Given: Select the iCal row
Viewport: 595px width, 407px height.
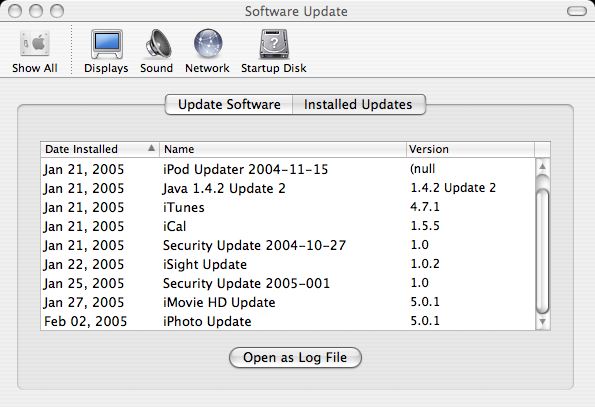Looking at the screenshot, I should point(288,226).
